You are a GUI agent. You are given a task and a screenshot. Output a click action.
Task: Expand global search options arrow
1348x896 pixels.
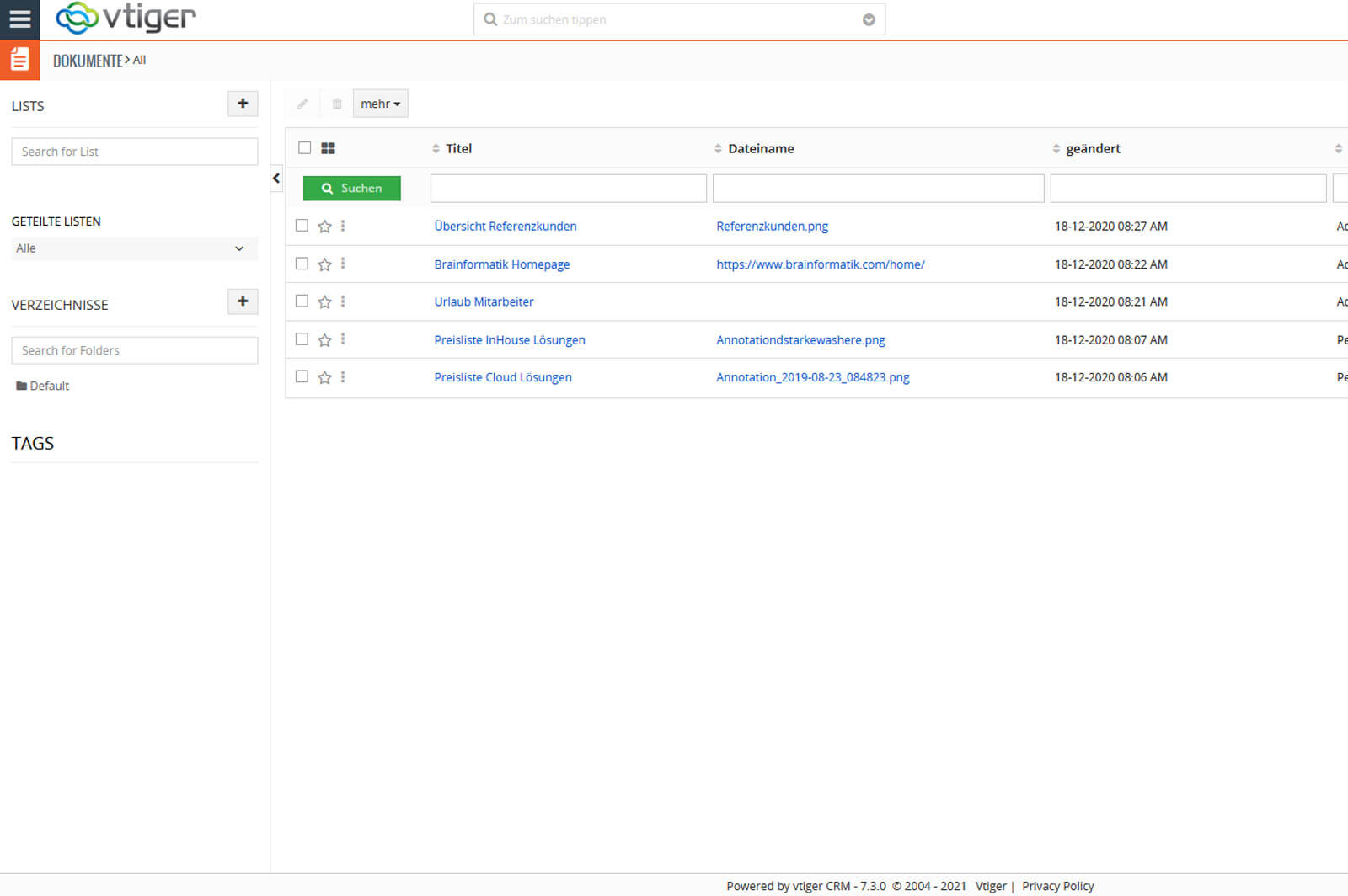869,20
